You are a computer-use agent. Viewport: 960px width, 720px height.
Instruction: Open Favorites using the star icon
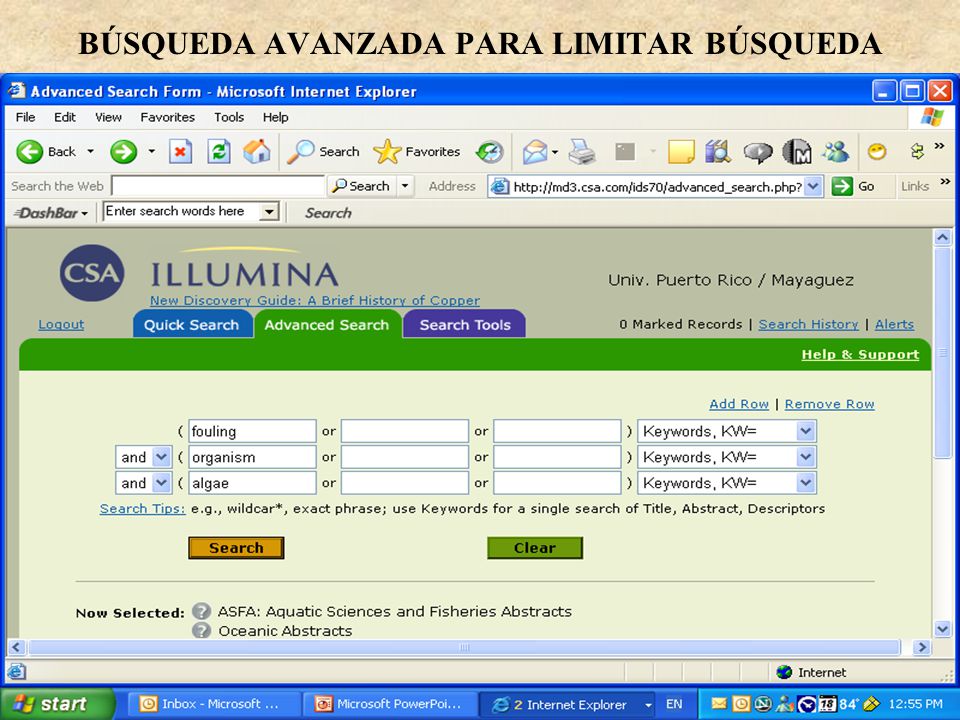pyautogui.click(x=387, y=151)
